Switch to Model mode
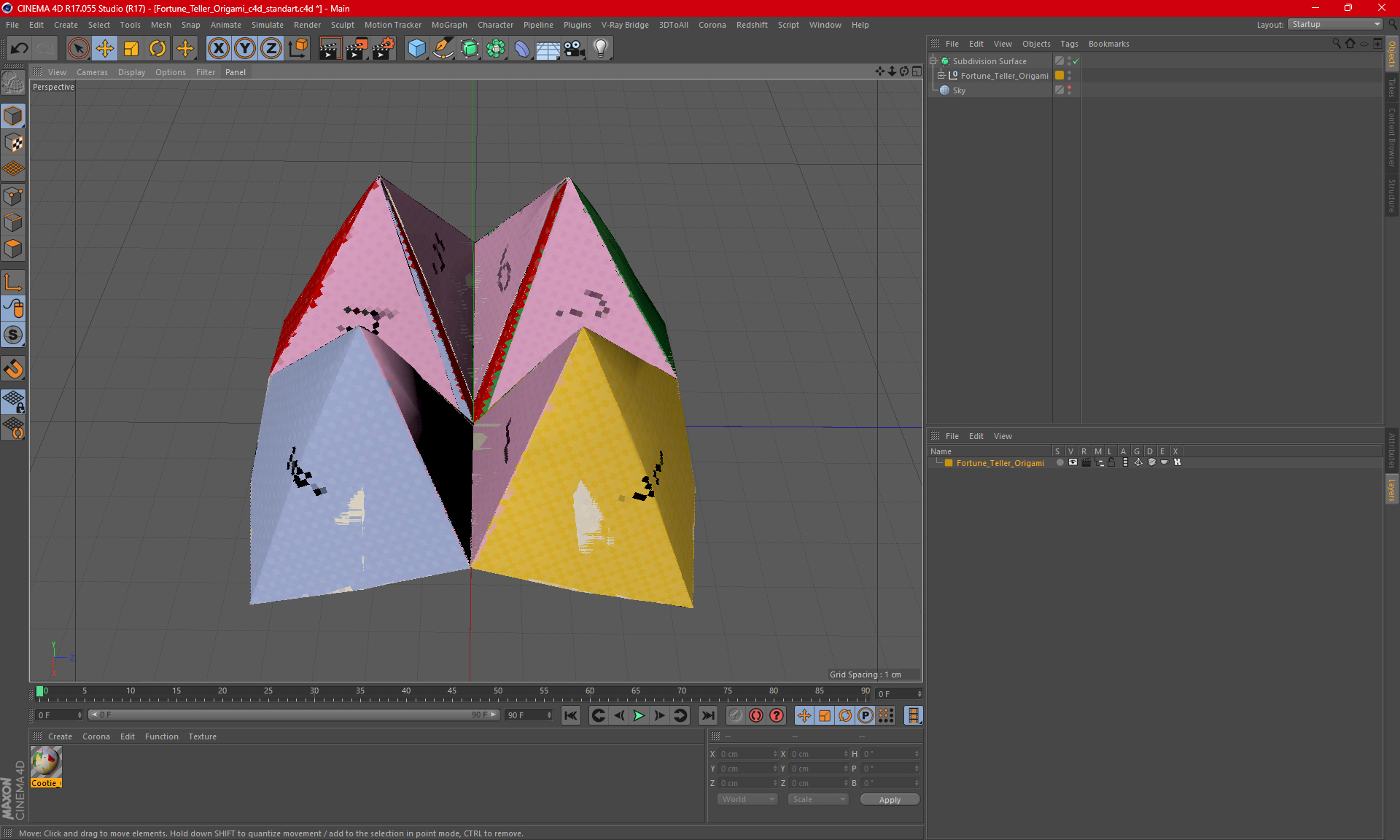 coord(13,117)
